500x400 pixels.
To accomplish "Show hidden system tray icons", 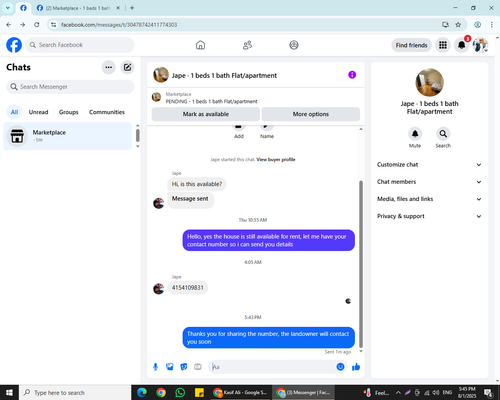I will coord(398,393).
